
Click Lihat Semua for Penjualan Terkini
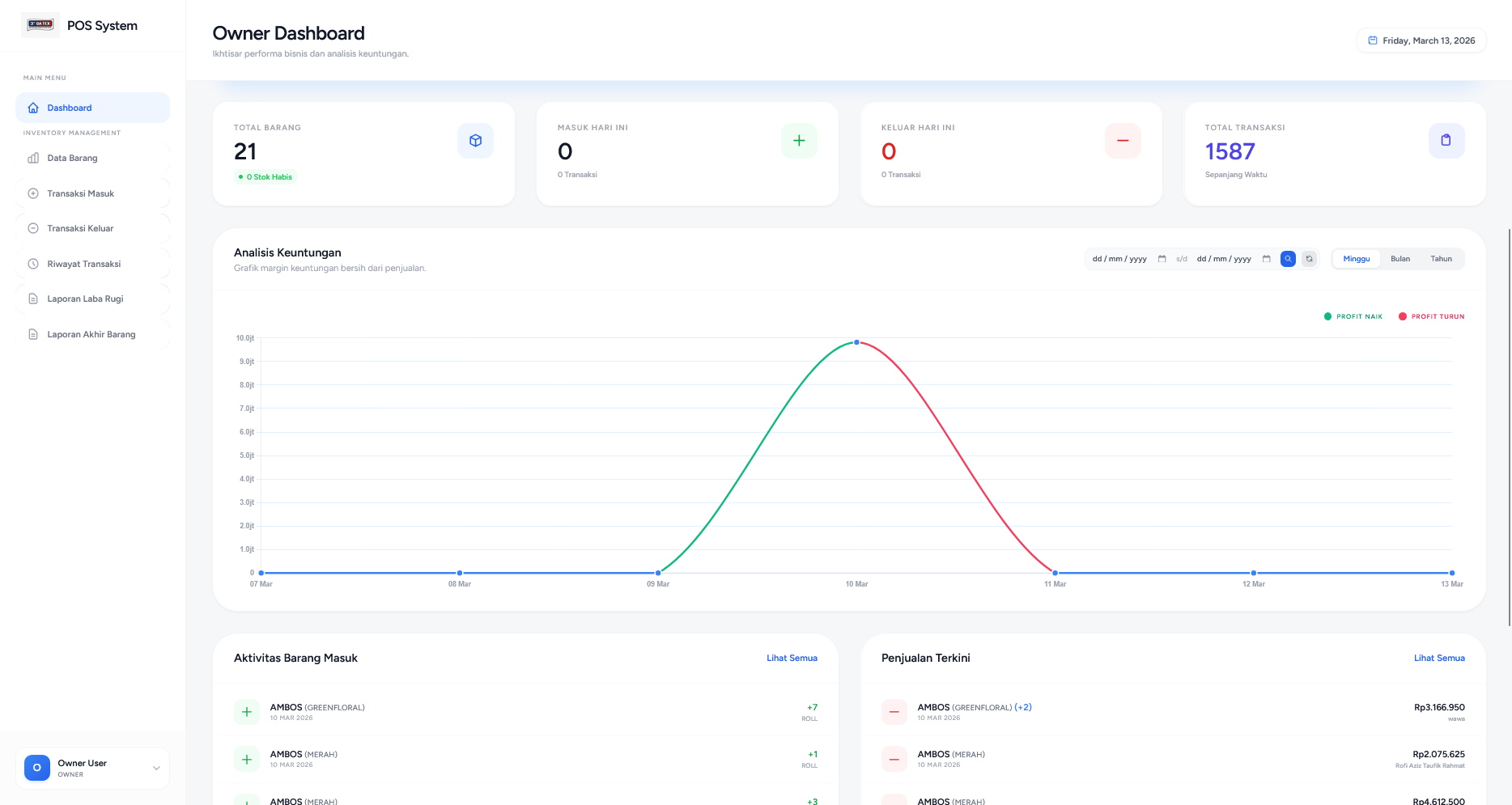(1439, 659)
